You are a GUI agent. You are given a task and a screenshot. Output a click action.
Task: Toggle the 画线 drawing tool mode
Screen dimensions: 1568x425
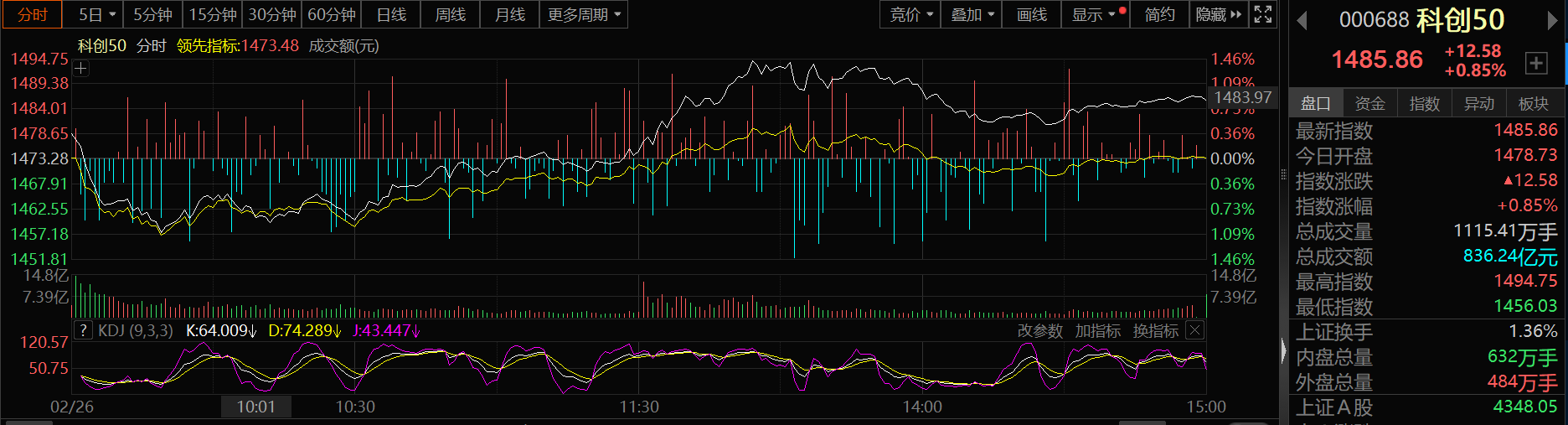(1031, 14)
